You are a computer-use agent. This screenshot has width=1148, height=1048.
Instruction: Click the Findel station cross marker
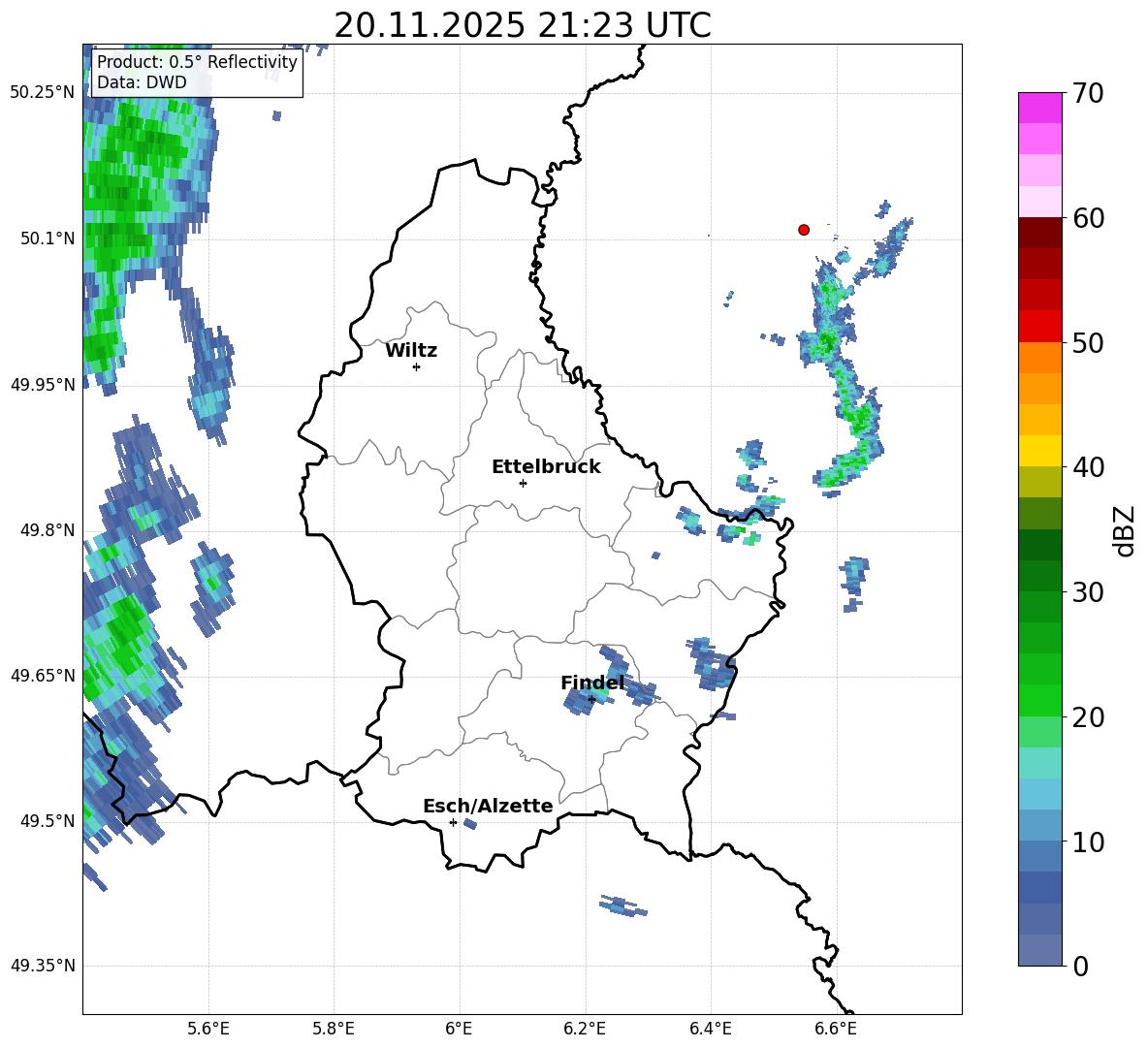591,700
